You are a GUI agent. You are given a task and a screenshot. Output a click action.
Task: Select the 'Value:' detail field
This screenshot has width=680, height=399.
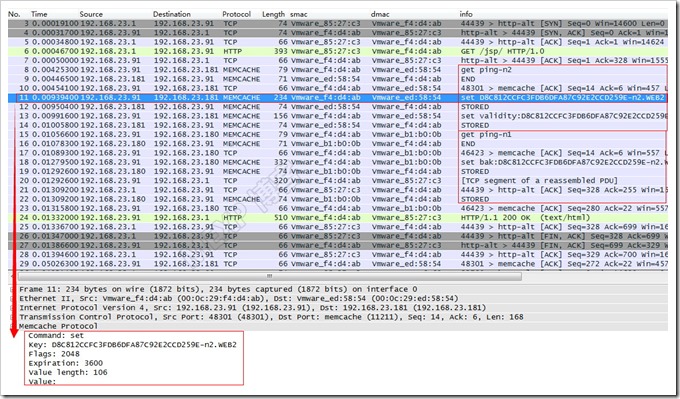click(42, 382)
